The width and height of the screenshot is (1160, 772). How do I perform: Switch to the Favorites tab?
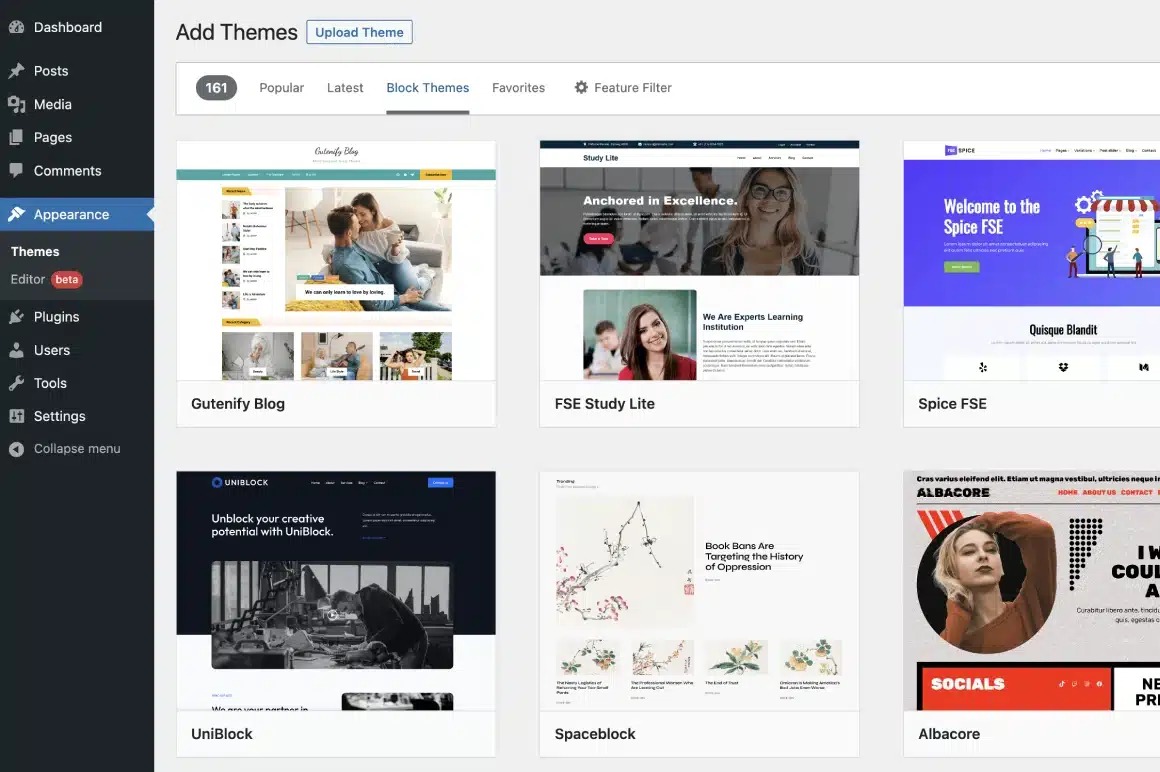(519, 88)
